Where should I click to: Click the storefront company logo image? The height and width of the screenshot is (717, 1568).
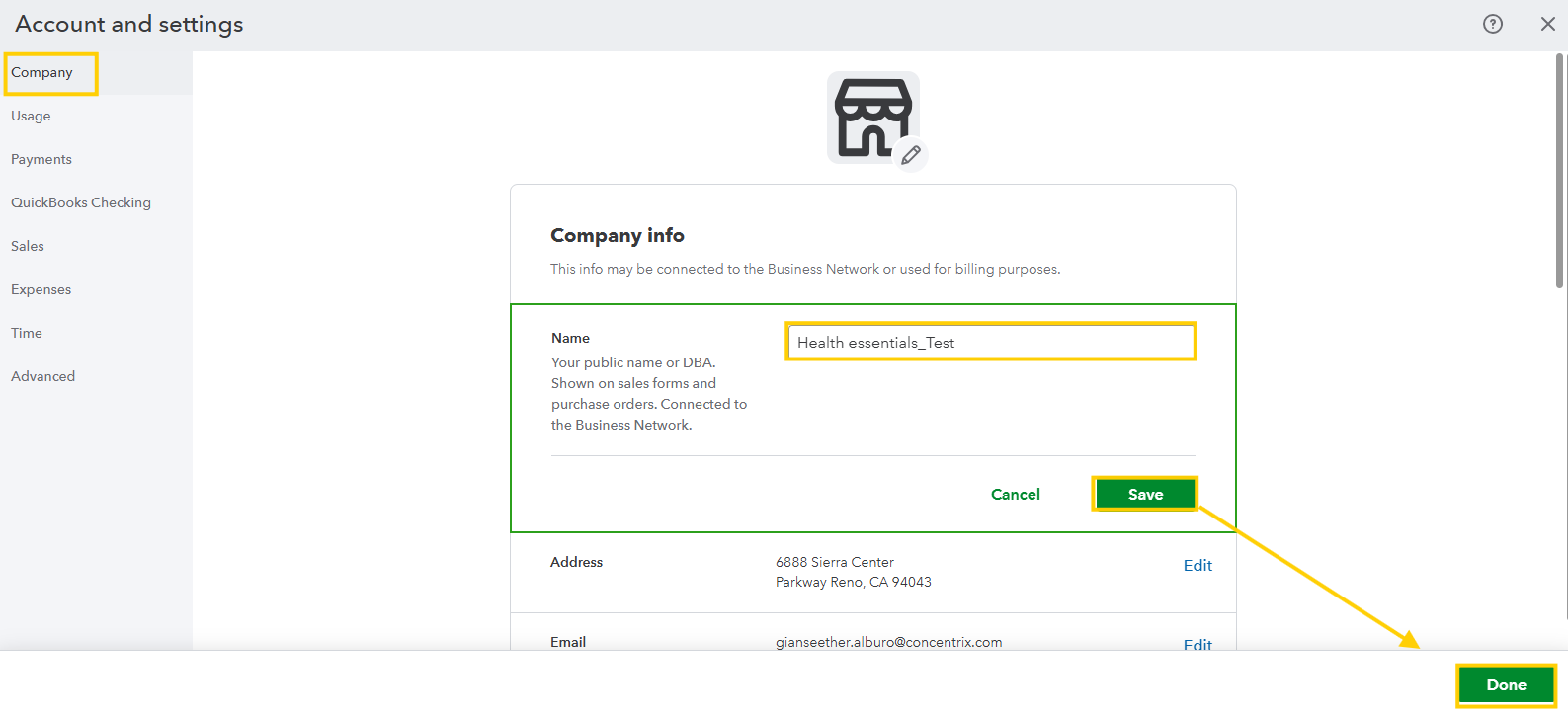pyautogui.click(x=871, y=117)
